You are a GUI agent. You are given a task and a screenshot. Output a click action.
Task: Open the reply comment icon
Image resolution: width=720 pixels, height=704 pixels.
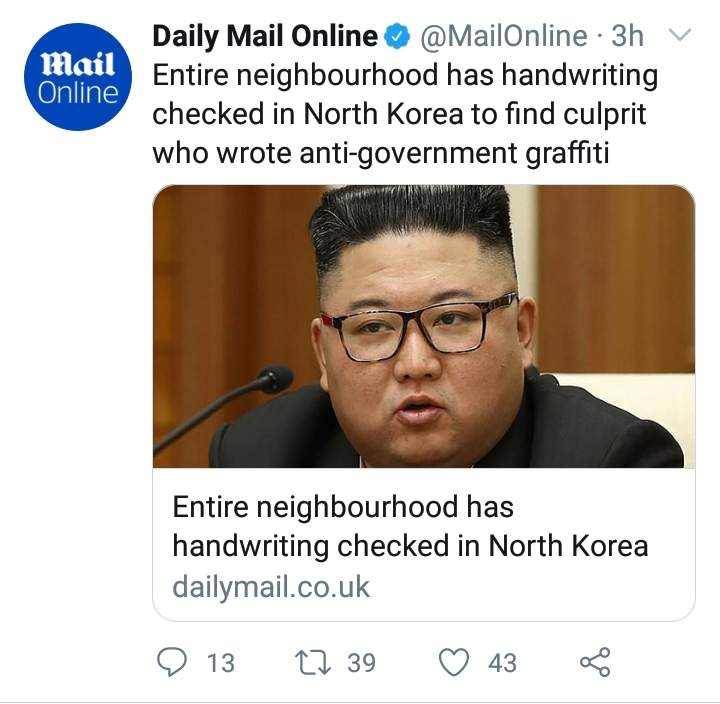(172, 662)
